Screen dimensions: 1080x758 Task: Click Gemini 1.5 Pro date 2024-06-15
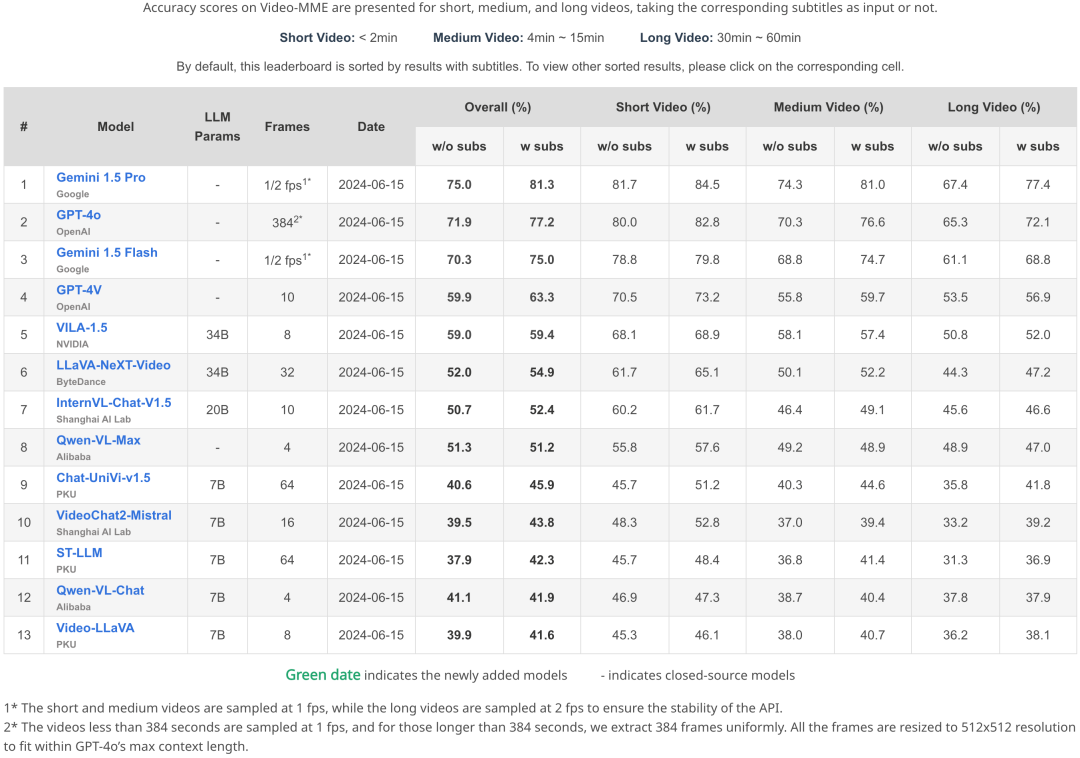pyautogui.click(x=371, y=185)
